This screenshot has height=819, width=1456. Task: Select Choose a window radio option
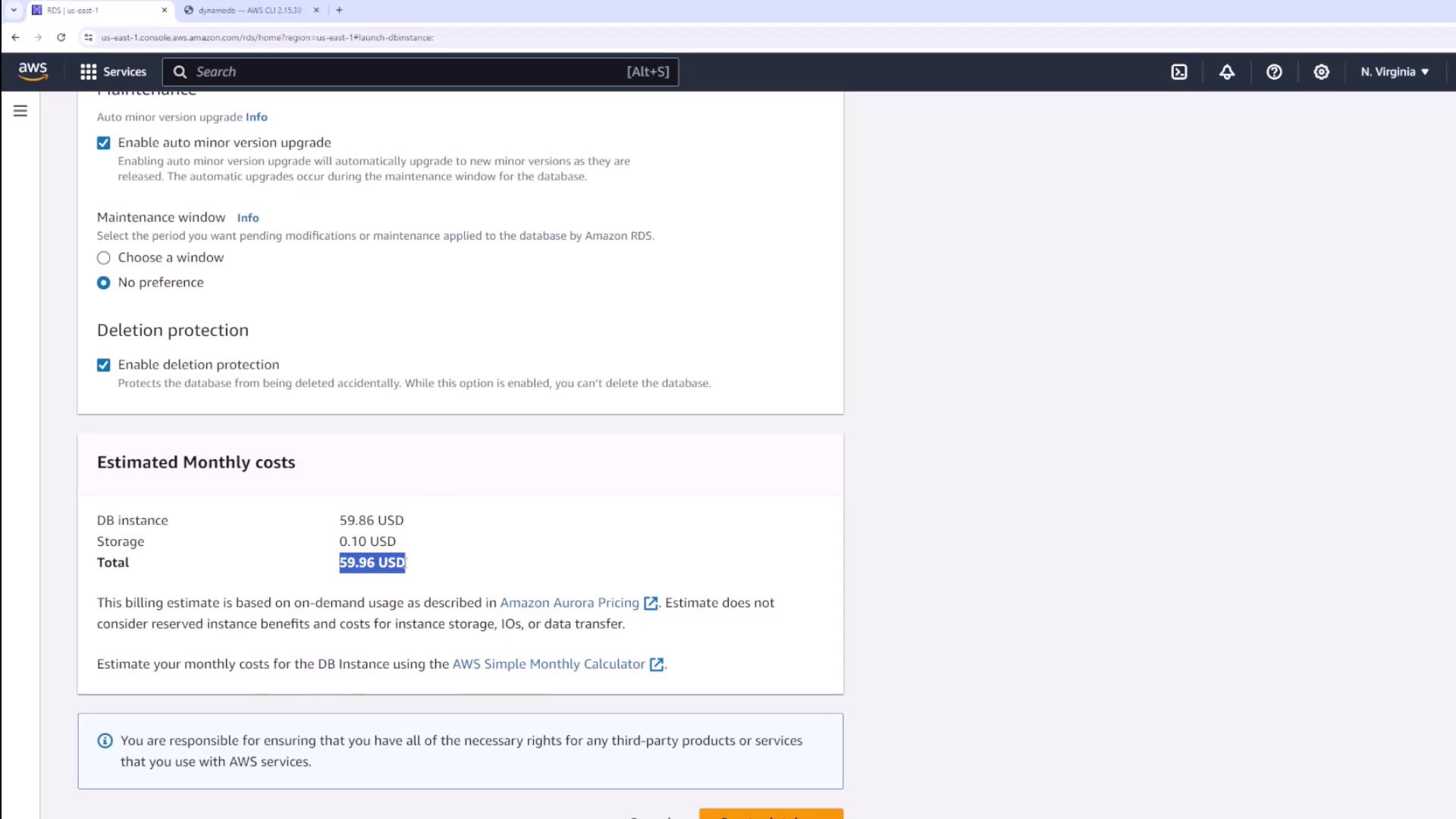pos(104,258)
